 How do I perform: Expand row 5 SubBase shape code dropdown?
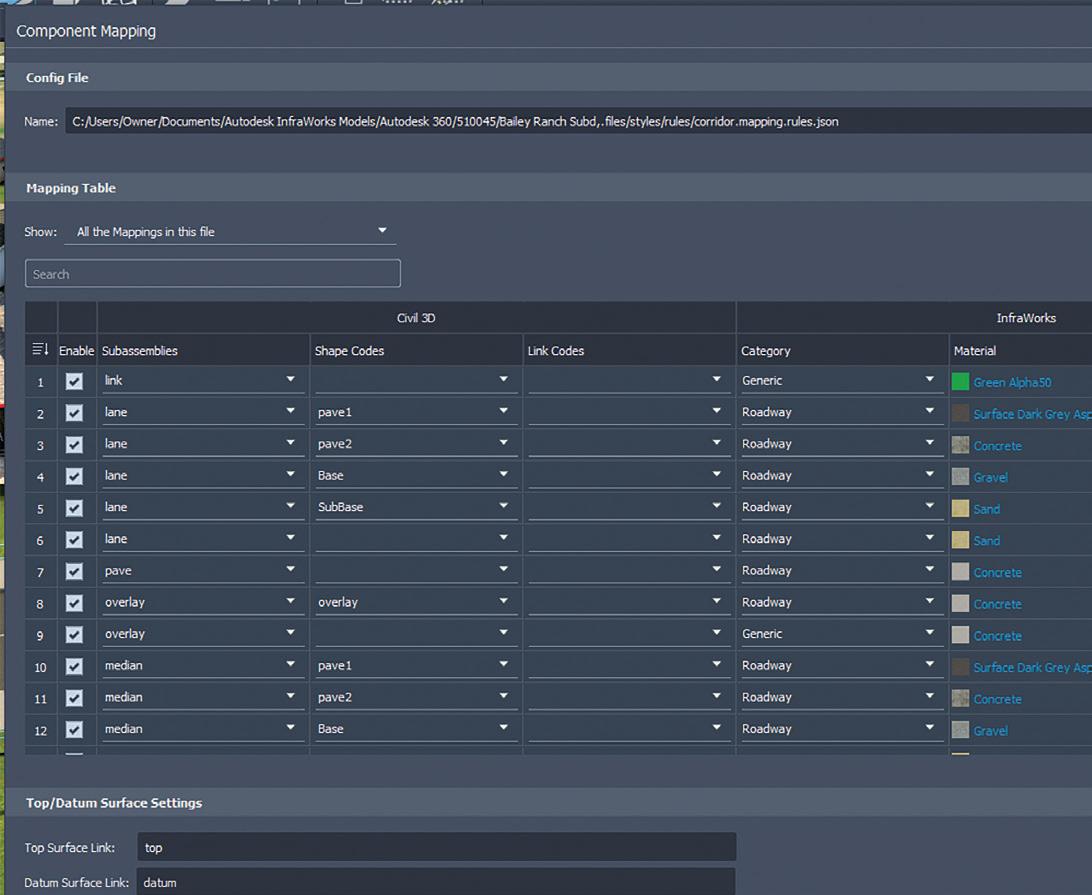coord(416,507)
